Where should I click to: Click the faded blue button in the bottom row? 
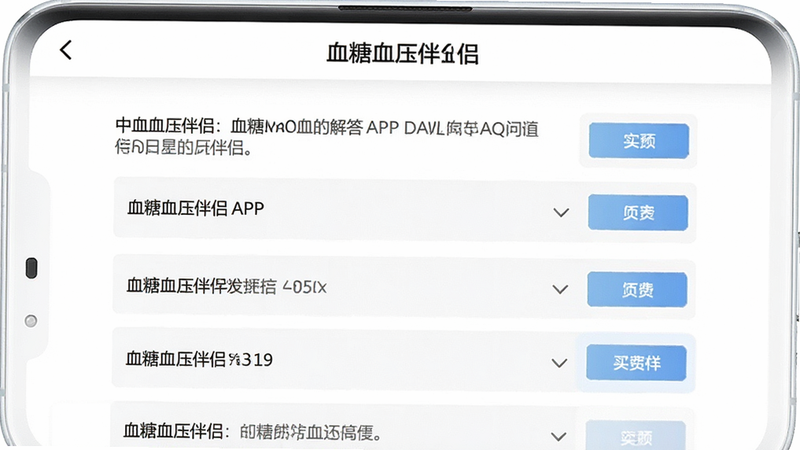(636, 435)
